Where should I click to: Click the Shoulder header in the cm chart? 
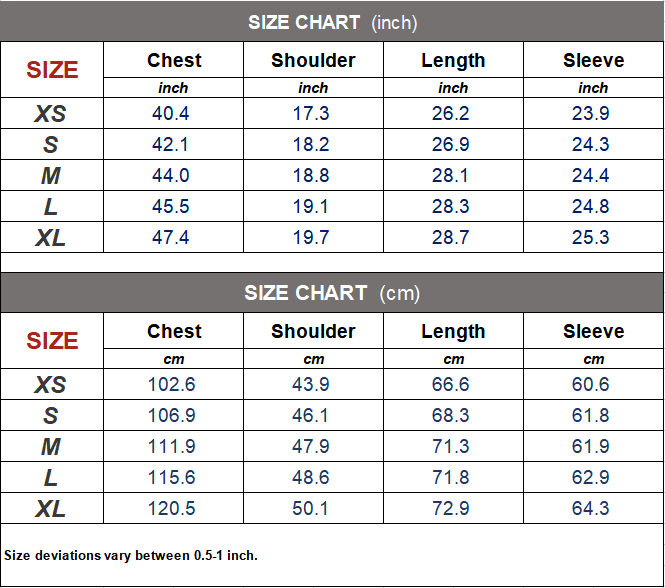[313, 332]
